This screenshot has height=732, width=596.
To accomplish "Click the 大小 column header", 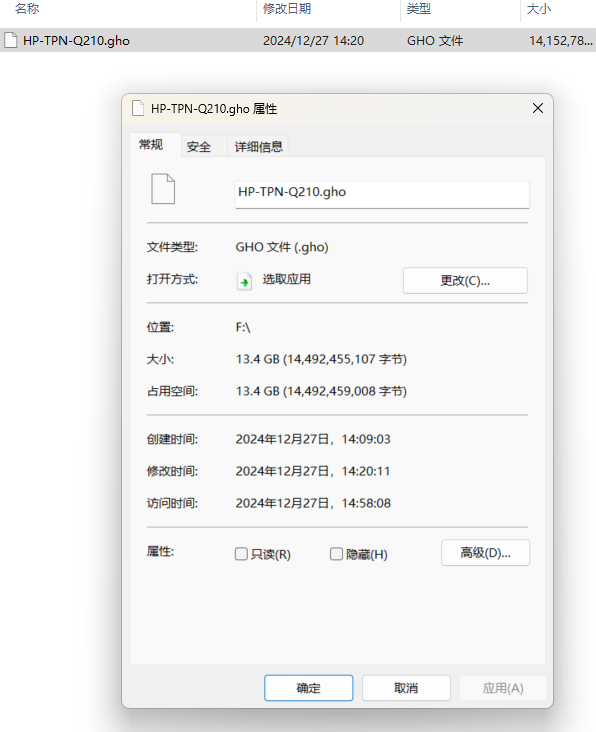I will point(539,9).
